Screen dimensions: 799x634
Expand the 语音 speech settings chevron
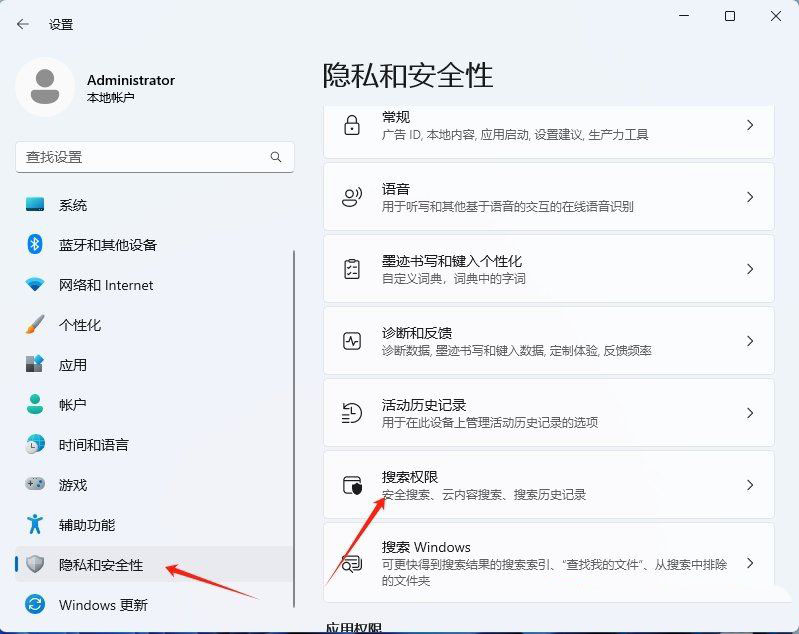[749, 197]
